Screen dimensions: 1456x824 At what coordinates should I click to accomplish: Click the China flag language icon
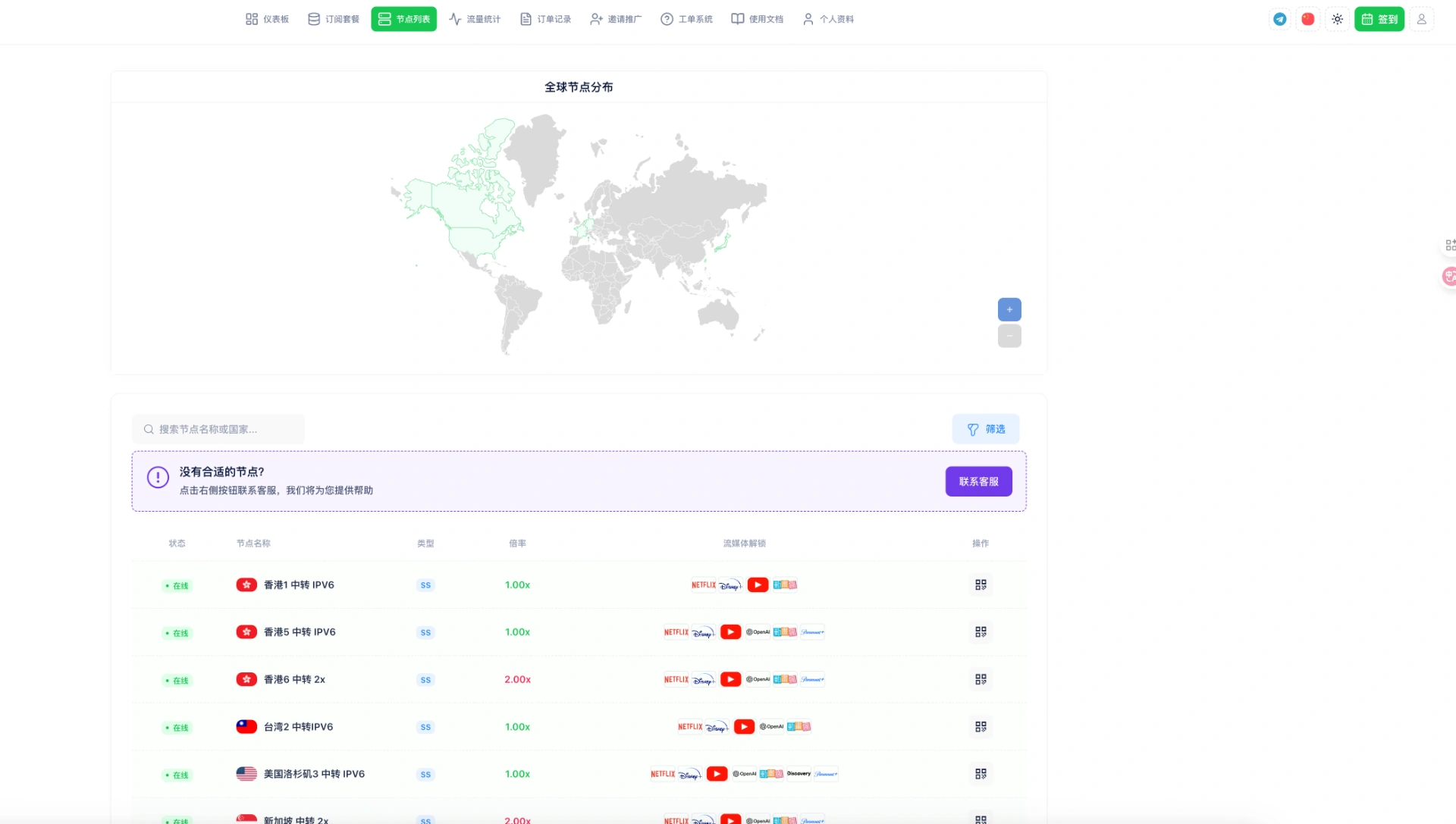pyautogui.click(x=1307, y=19)
